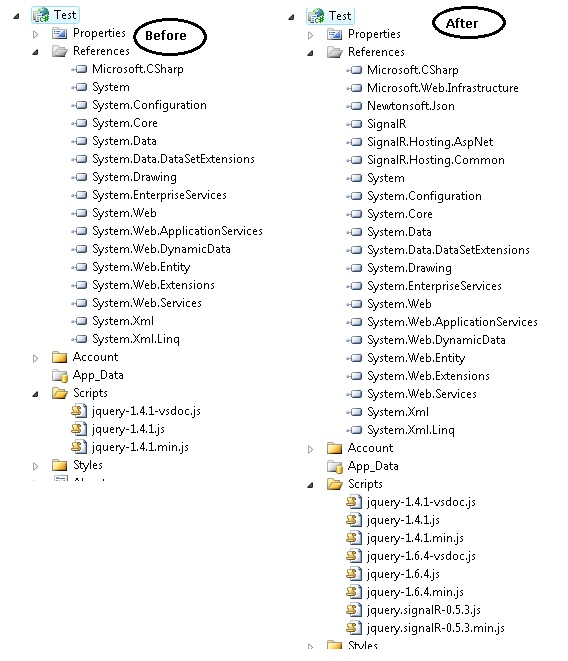
Task: Select the Newtonsoft.Json reference icon
Action: (354, 106)
